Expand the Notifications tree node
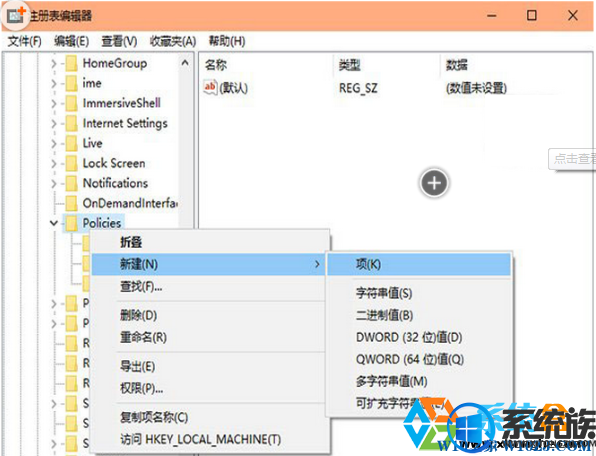The image size is (596, 456). 54,184
